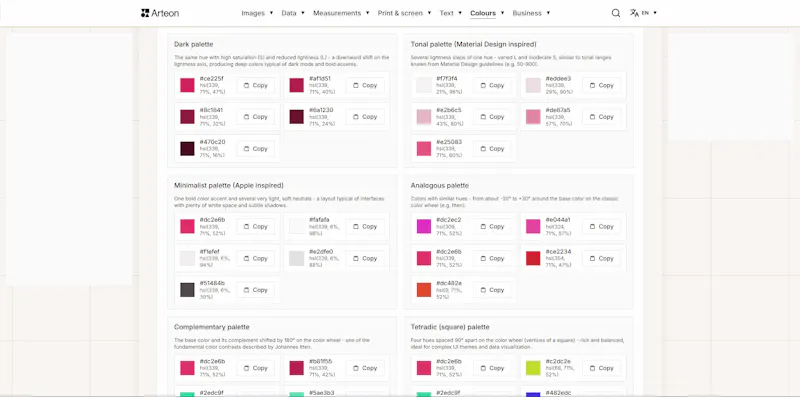Screen dimensions: 800x397
Task: Click the Analogous palette heading
Action: click(x=440, y=185)
